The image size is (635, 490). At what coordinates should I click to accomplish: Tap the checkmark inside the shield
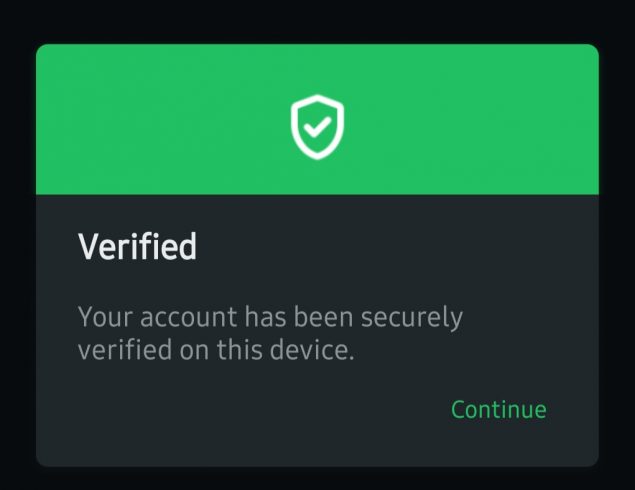tap(317, 127)
